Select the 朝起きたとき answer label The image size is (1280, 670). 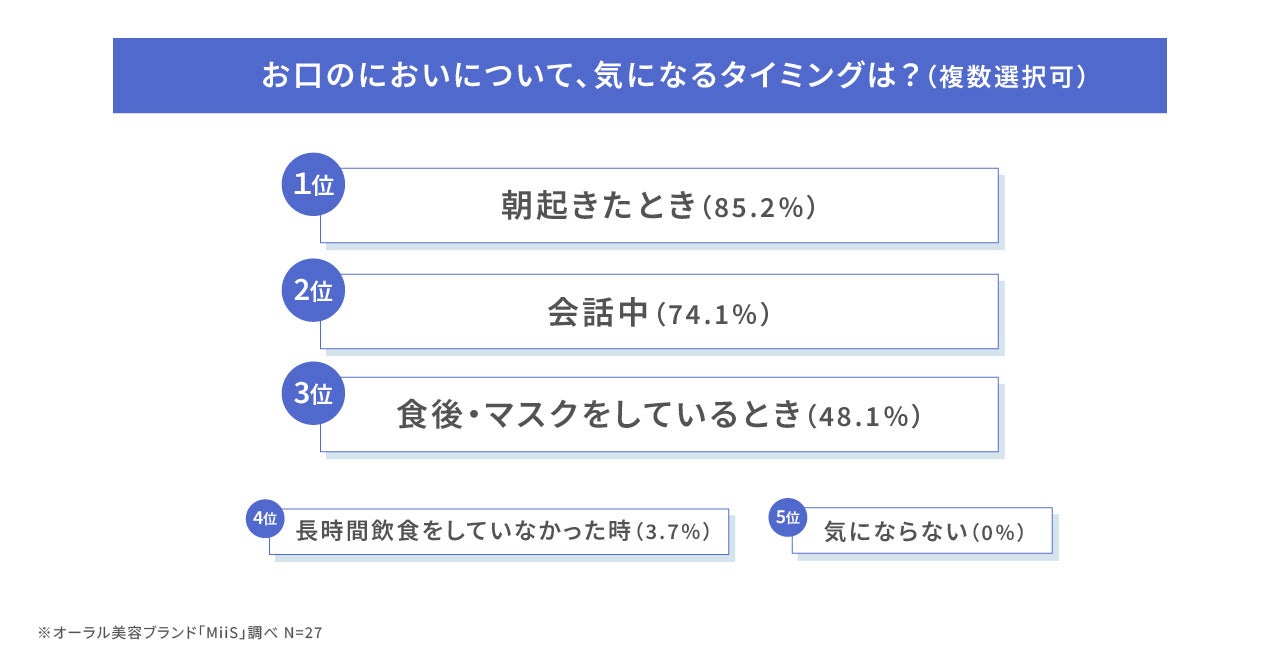tap(597, 206)
